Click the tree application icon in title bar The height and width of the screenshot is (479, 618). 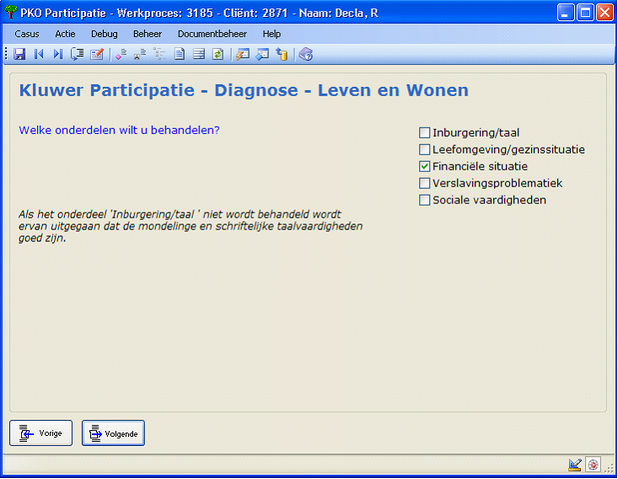coord(11,12)
